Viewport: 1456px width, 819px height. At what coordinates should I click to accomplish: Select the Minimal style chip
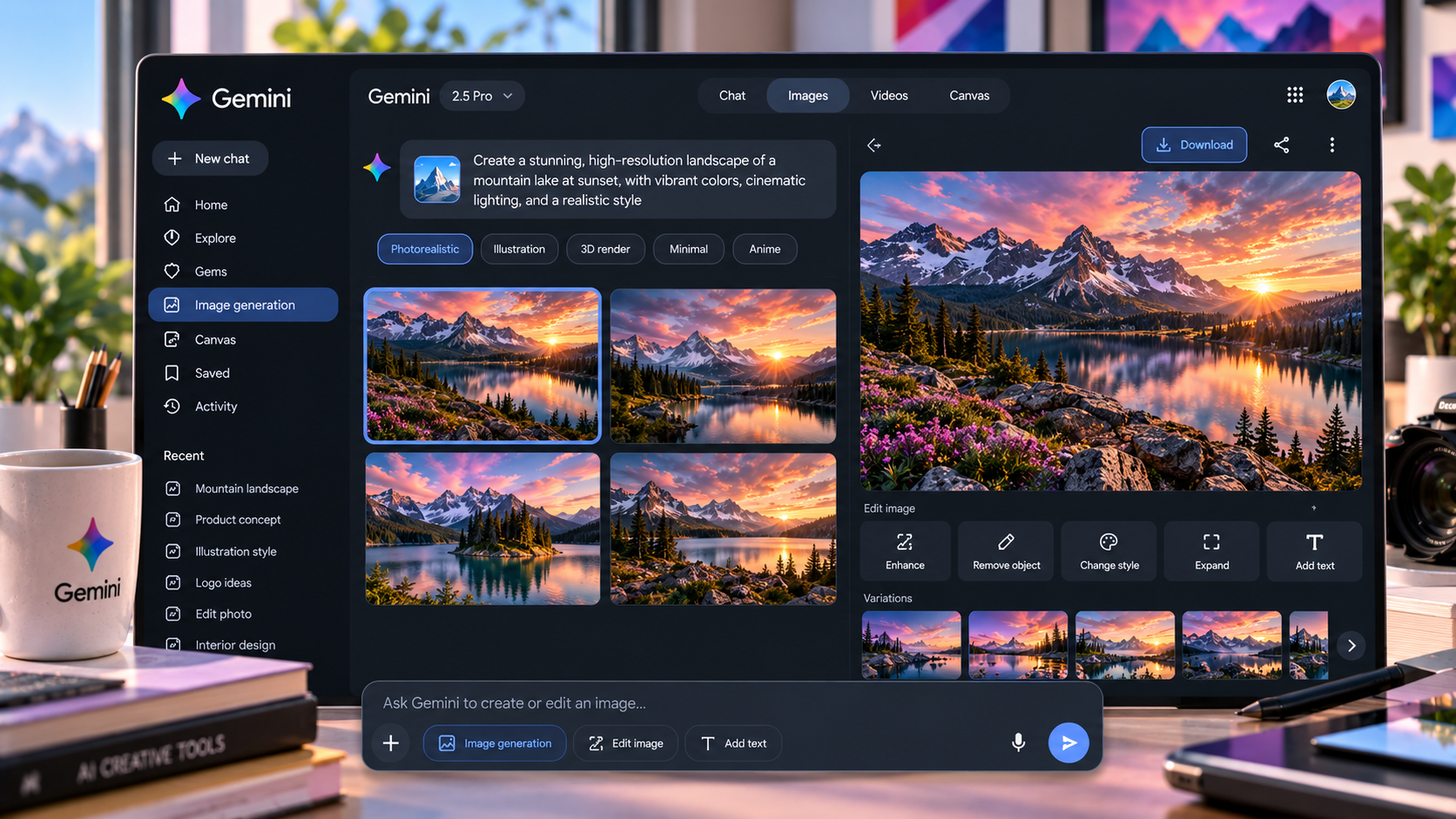point(688,249)
